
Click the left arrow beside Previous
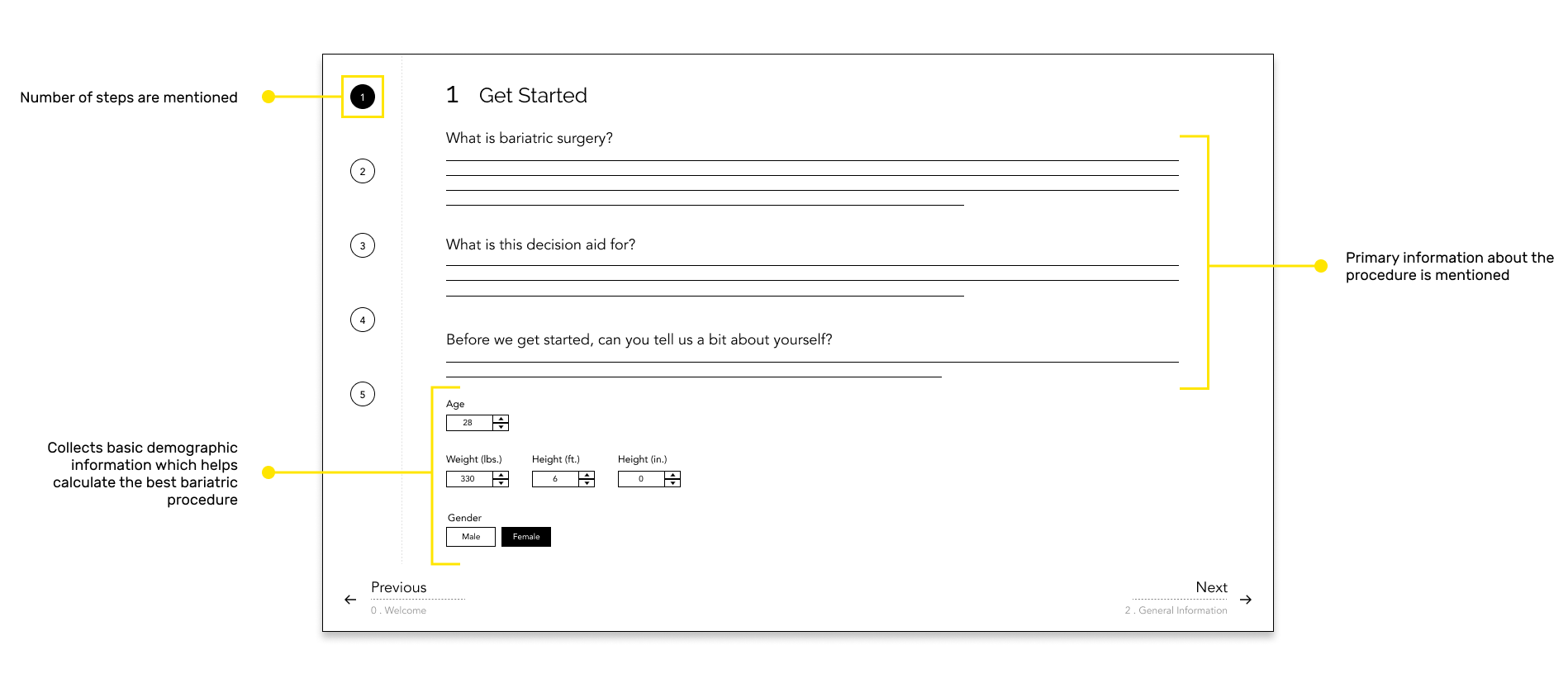point(350,600)
